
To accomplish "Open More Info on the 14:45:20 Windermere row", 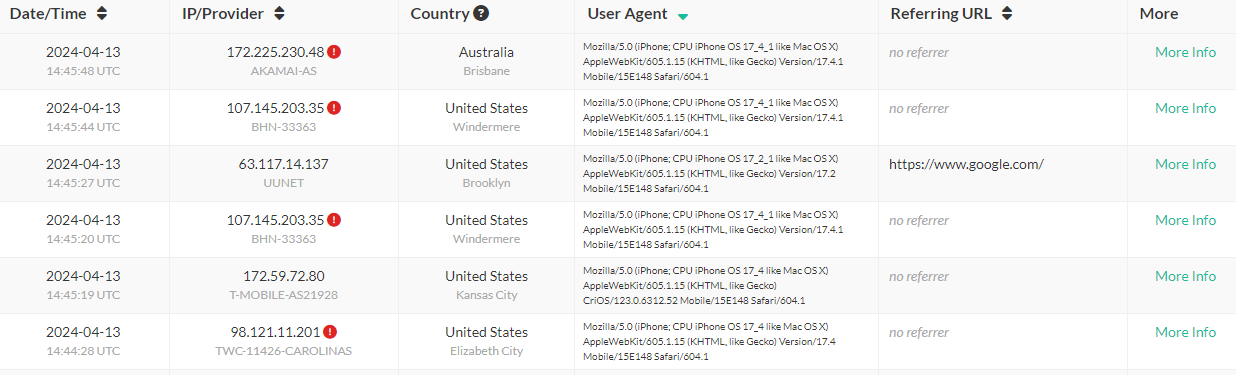I will [1185, 220].
